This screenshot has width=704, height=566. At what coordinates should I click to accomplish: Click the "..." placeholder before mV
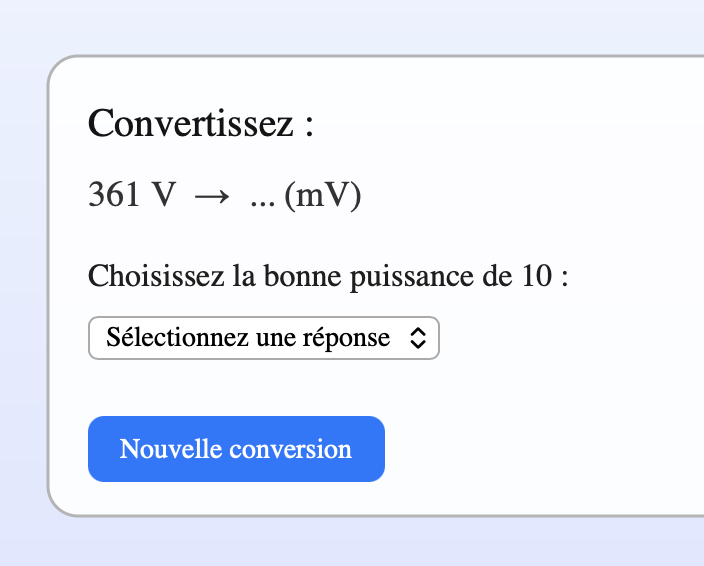point(262,196)
